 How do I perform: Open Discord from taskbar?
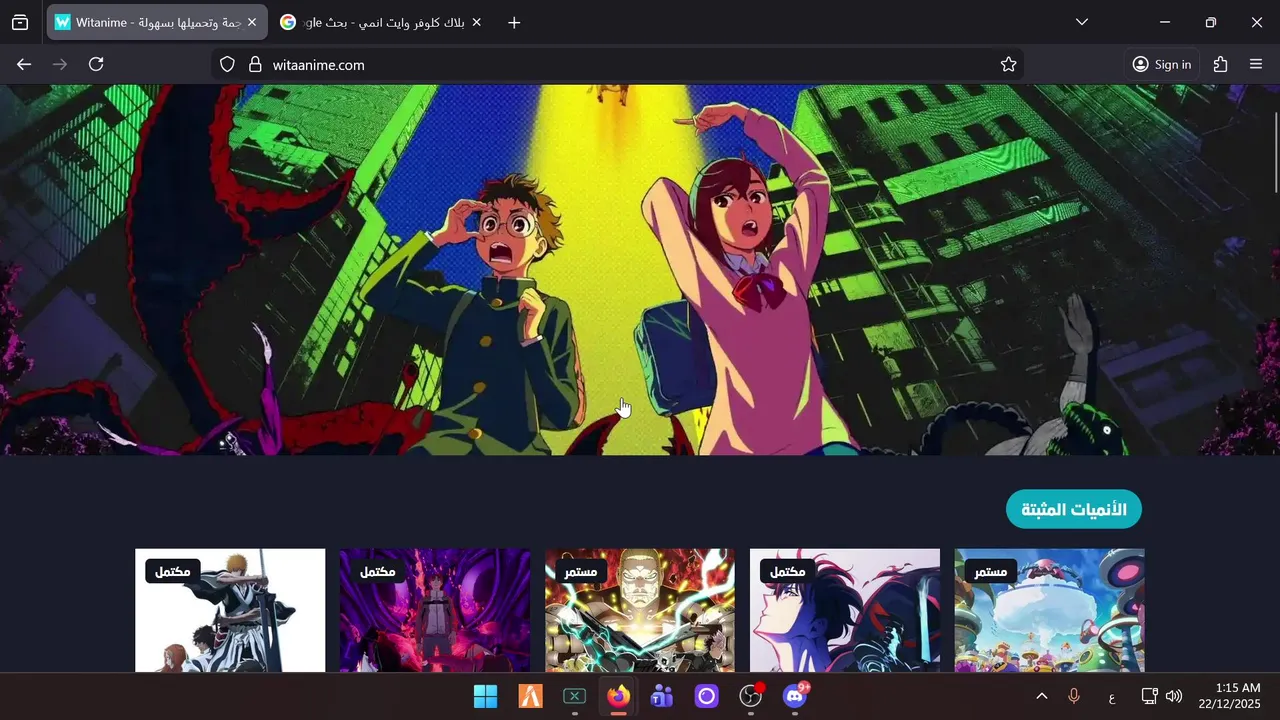point(795,696)
